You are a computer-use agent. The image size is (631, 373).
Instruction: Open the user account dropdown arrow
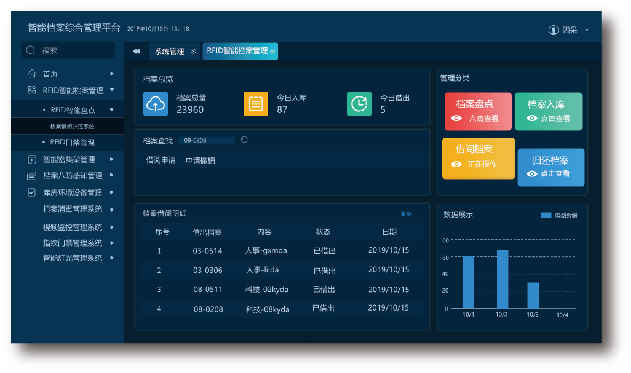(x=587, y=30)
